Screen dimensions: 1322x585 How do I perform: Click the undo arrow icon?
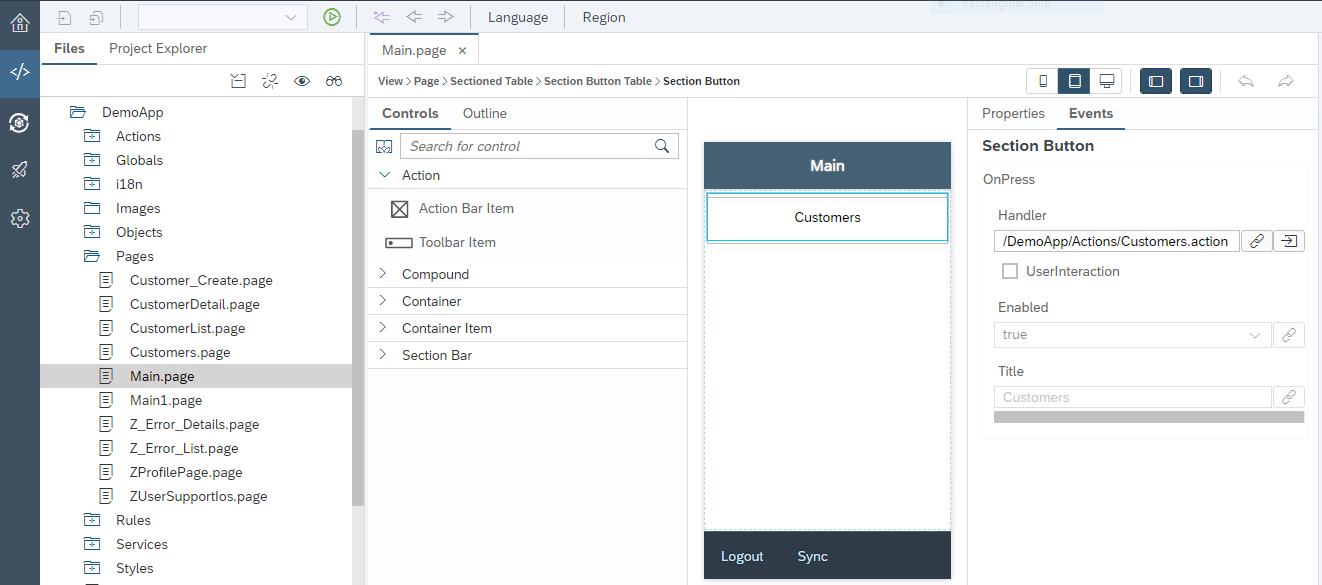[x=1246, y=81]
